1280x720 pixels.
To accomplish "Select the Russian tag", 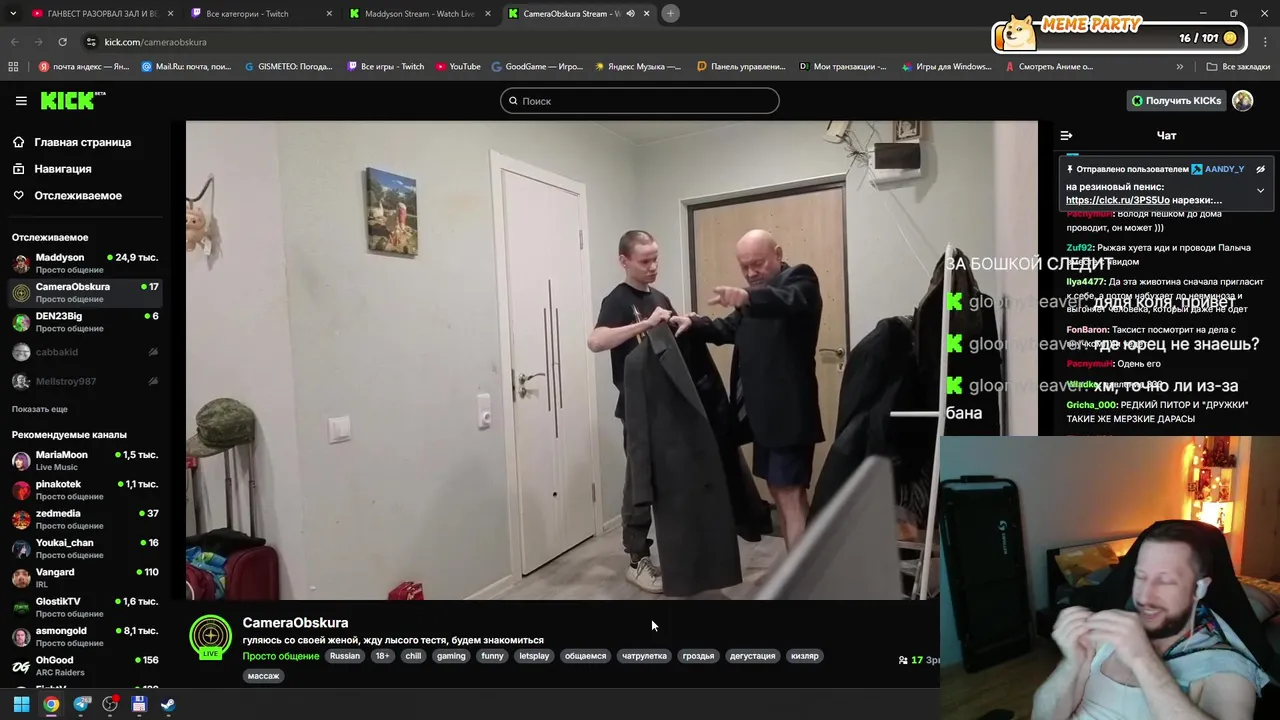I will (344, 656).
